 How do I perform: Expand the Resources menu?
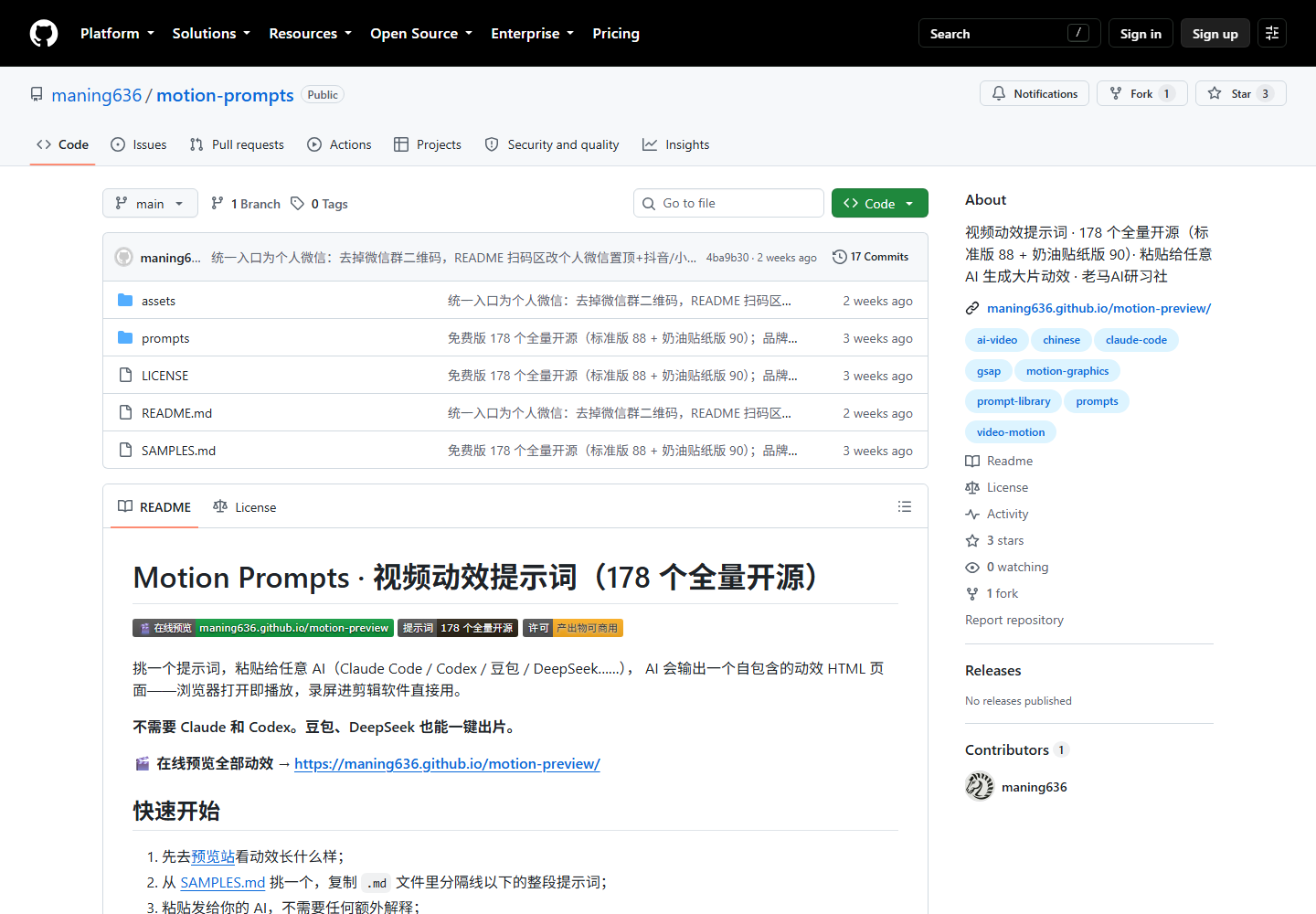click(310, 34)
